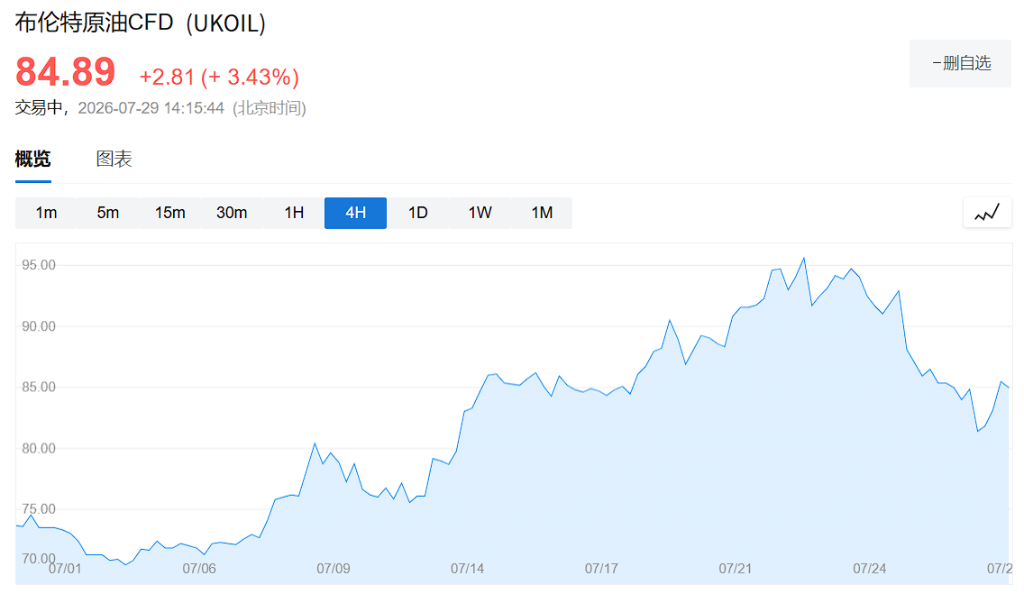Viewport: 1024px width, 595px height.
Task: Open the 概览 overview tab
Action: 33,159
